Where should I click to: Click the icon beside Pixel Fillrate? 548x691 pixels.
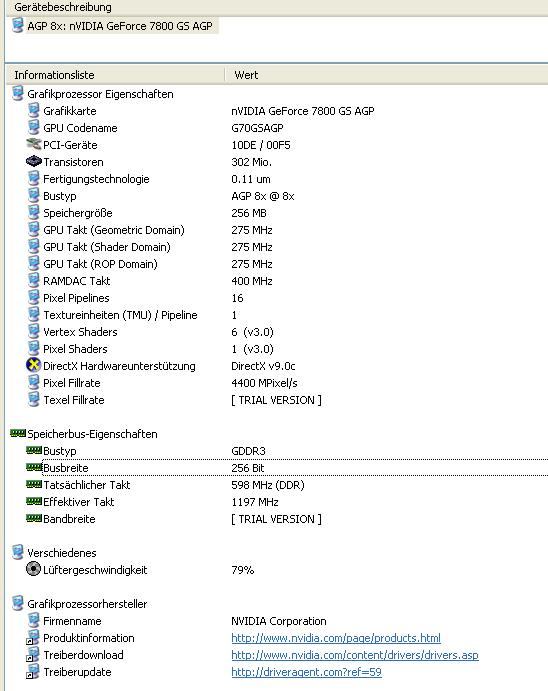pos(33,383)
